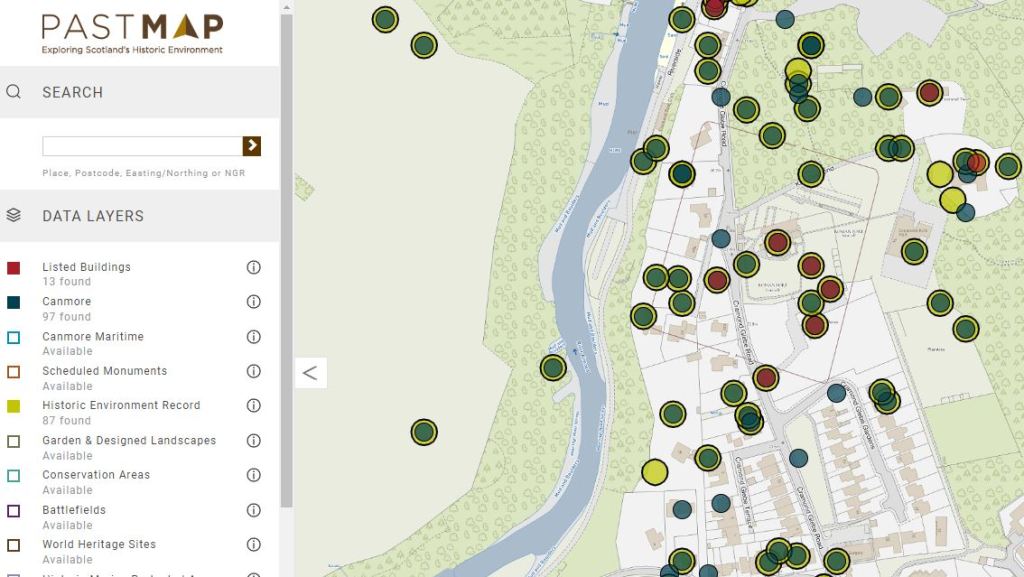Click the Scheduled Monuments layer label
The width and height of the screenshot is (1024, 577).
pyautogui.click(x=104, y=371)
